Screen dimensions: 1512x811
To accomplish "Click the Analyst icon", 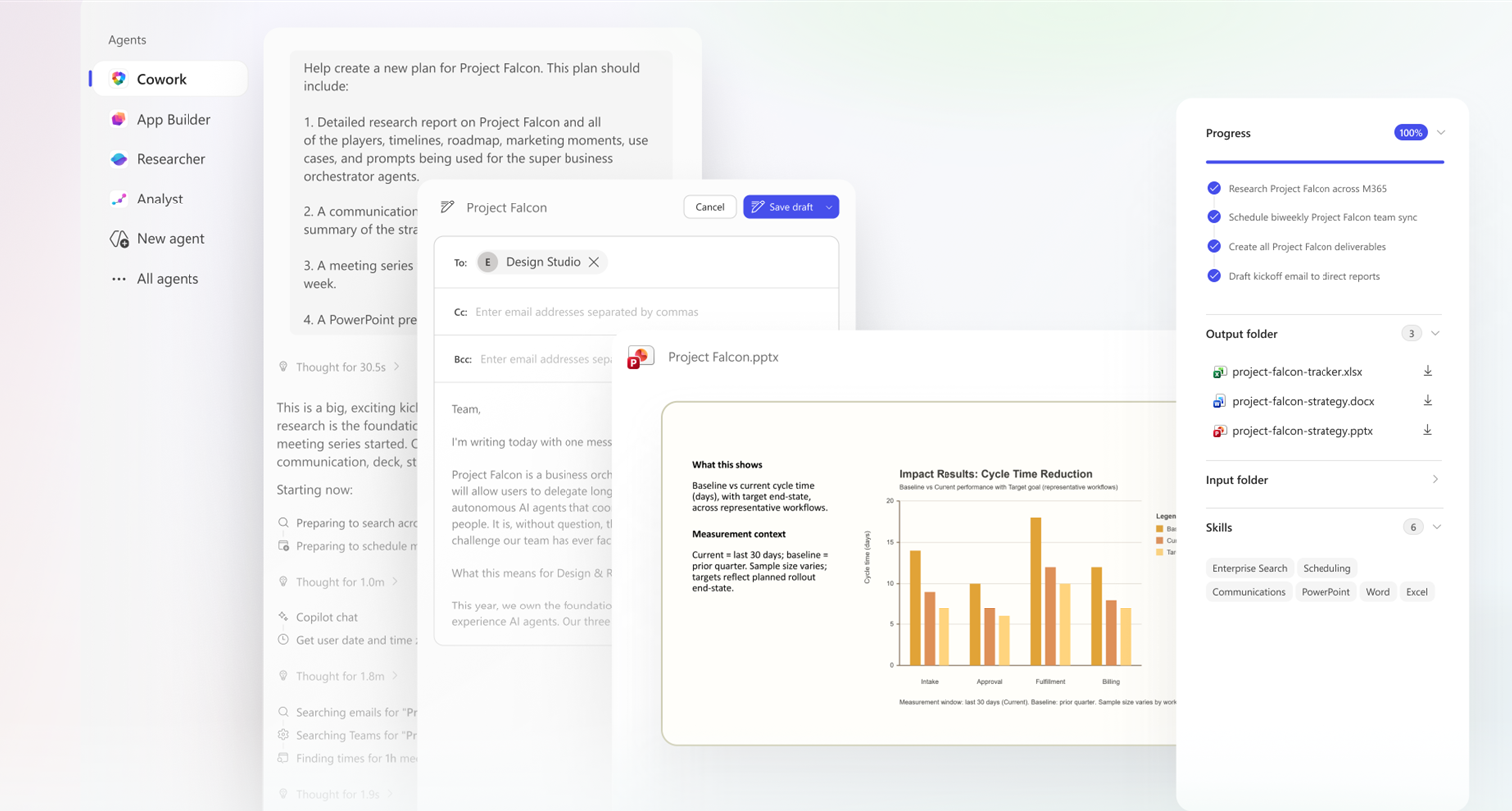I will (119, 199).
